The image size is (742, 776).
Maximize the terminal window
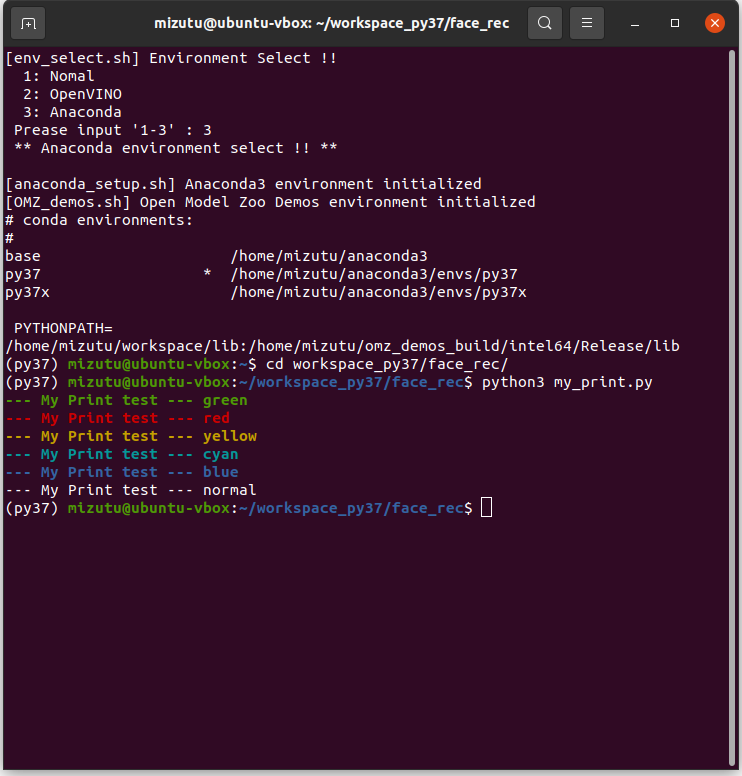675,22
